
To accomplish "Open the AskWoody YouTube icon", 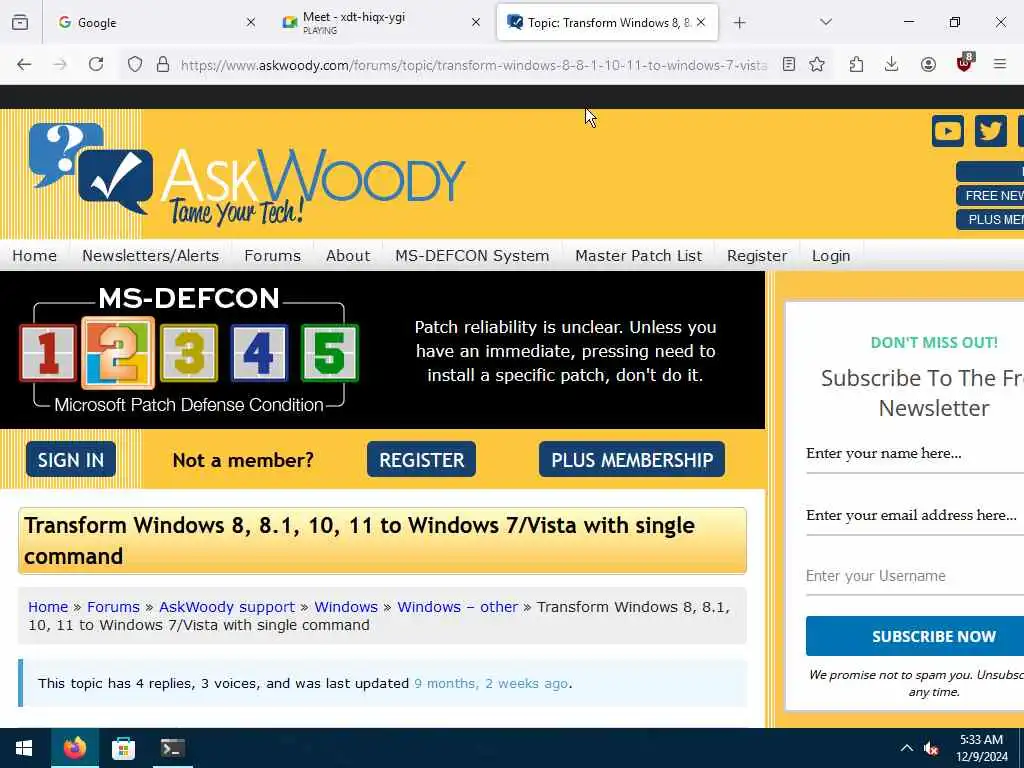I will [948, 131].
